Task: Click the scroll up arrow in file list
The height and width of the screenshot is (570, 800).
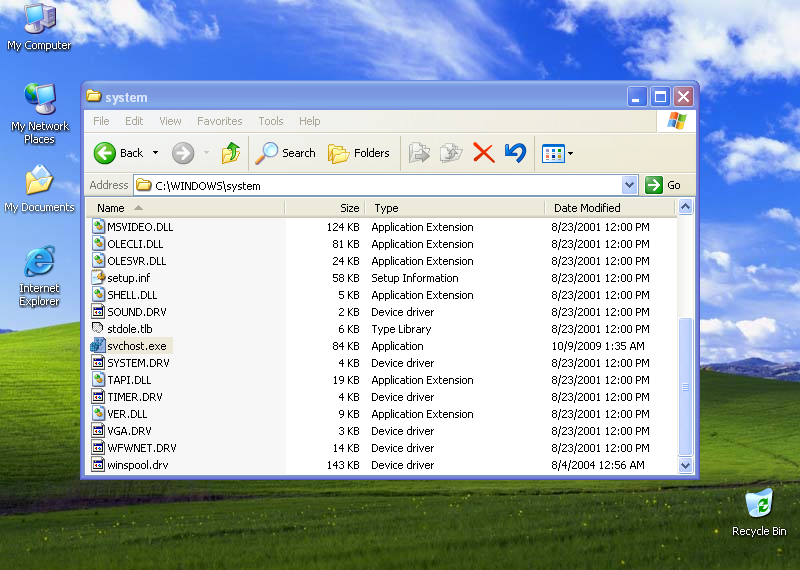Action: click(x=685, y=208)
